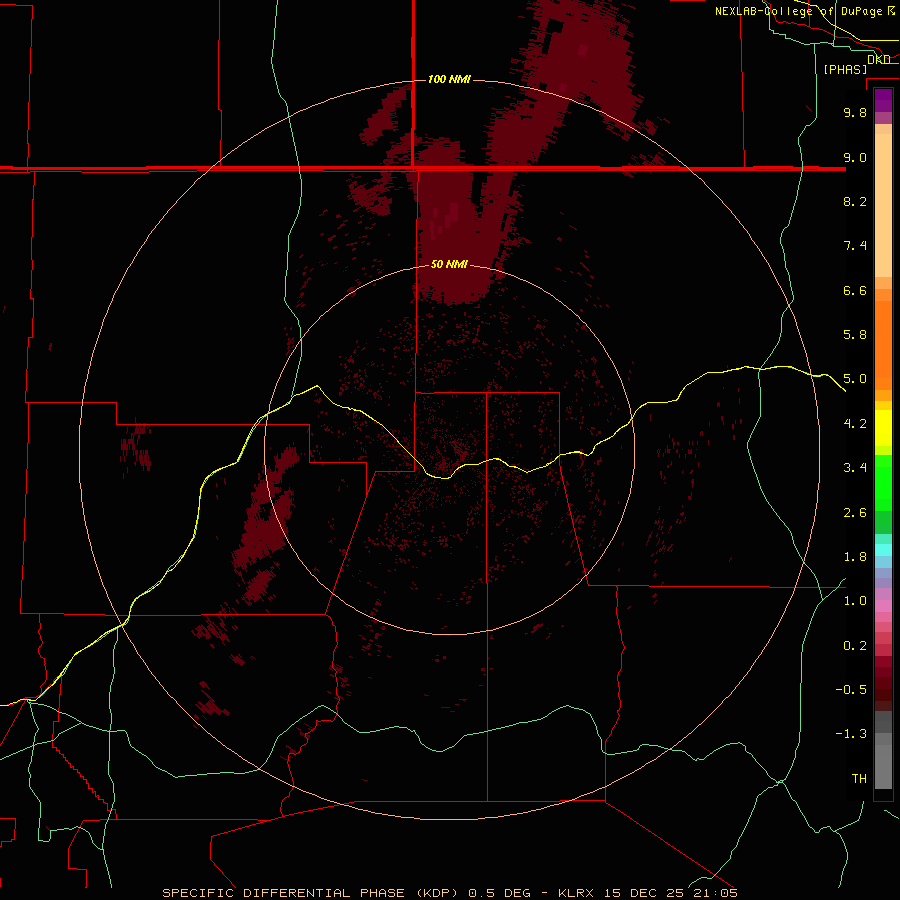Click the pink segment of the color bar
900x900 pixels.
883,607
